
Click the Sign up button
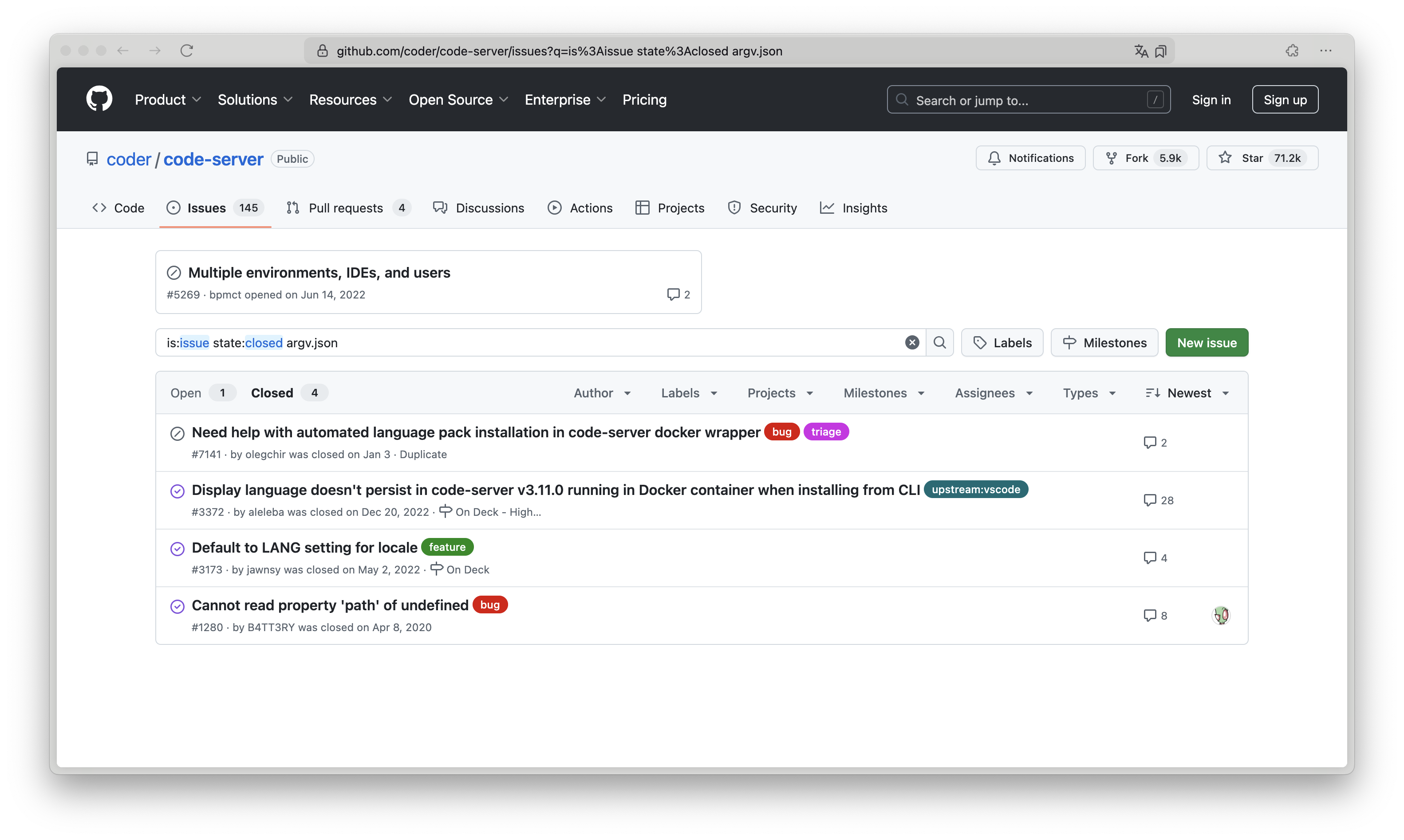pos(1285,100)
